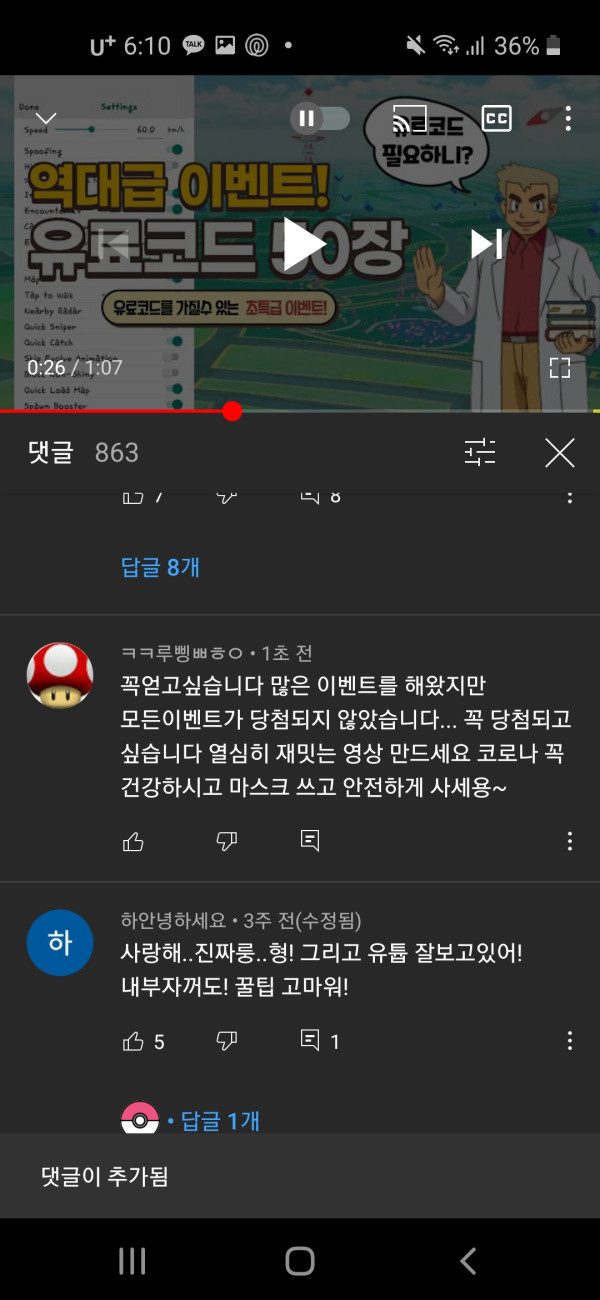
Task: Skip to the next video
Action: [x=486, y=244]
